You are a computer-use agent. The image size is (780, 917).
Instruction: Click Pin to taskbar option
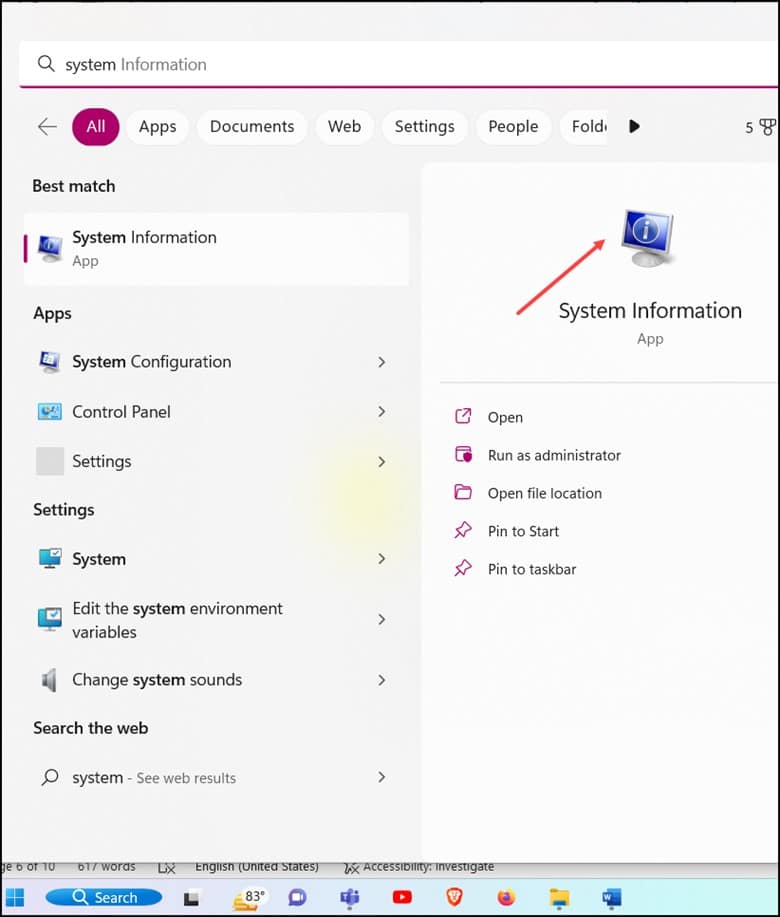(532, 569)
